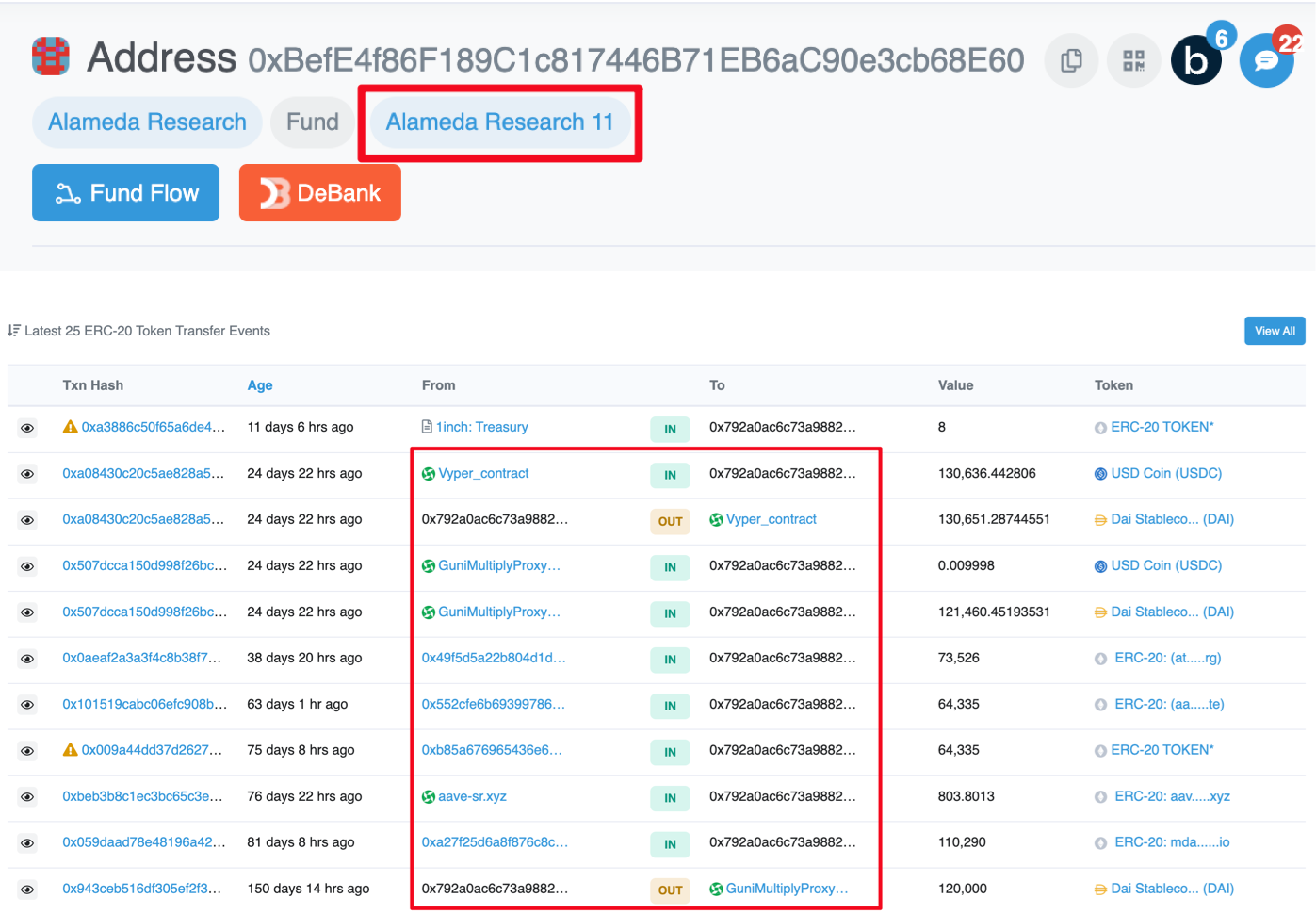Select the Alameda Research label tag
Image resolution: width=1316 pixels, height=914 pixels.
coord(147,122)
